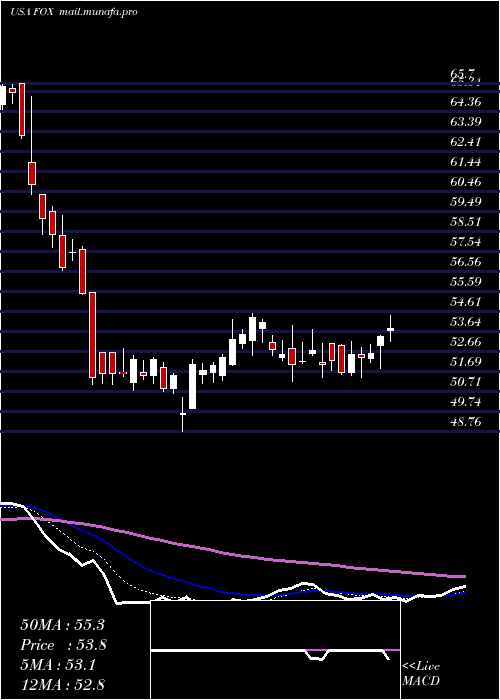The image size is (500, 700).
Task: Click the USA FOX chart title text
Action: 32,12
